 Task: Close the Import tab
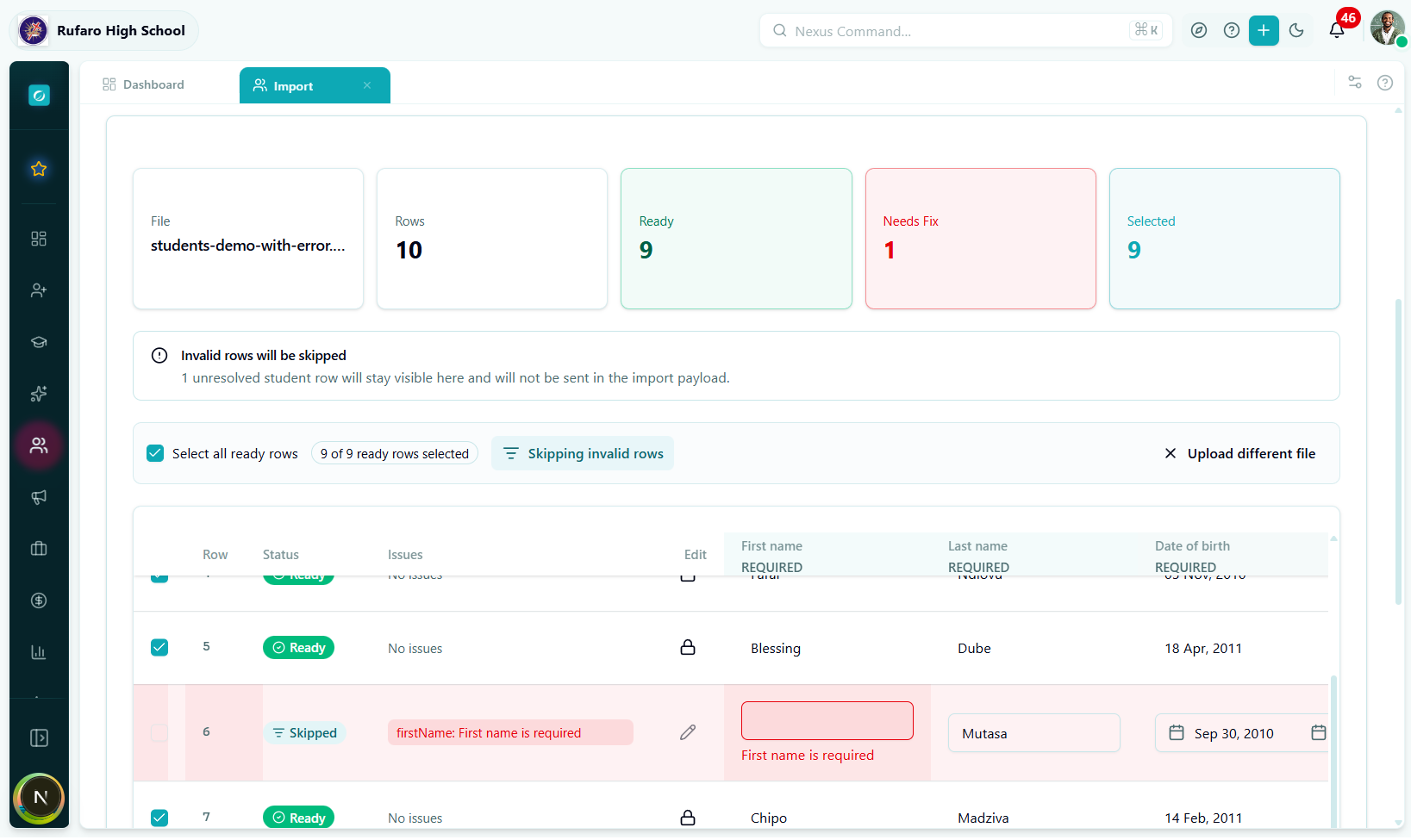(367, 85)
